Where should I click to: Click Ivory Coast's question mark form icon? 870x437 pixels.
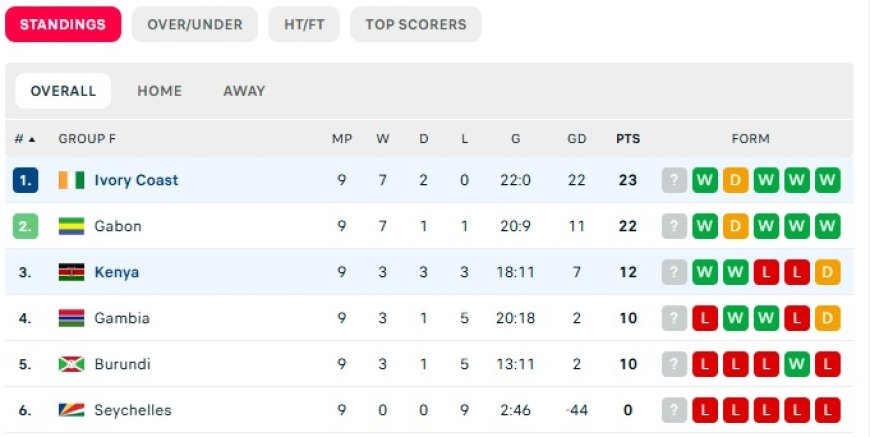click(x=675, y=180)
